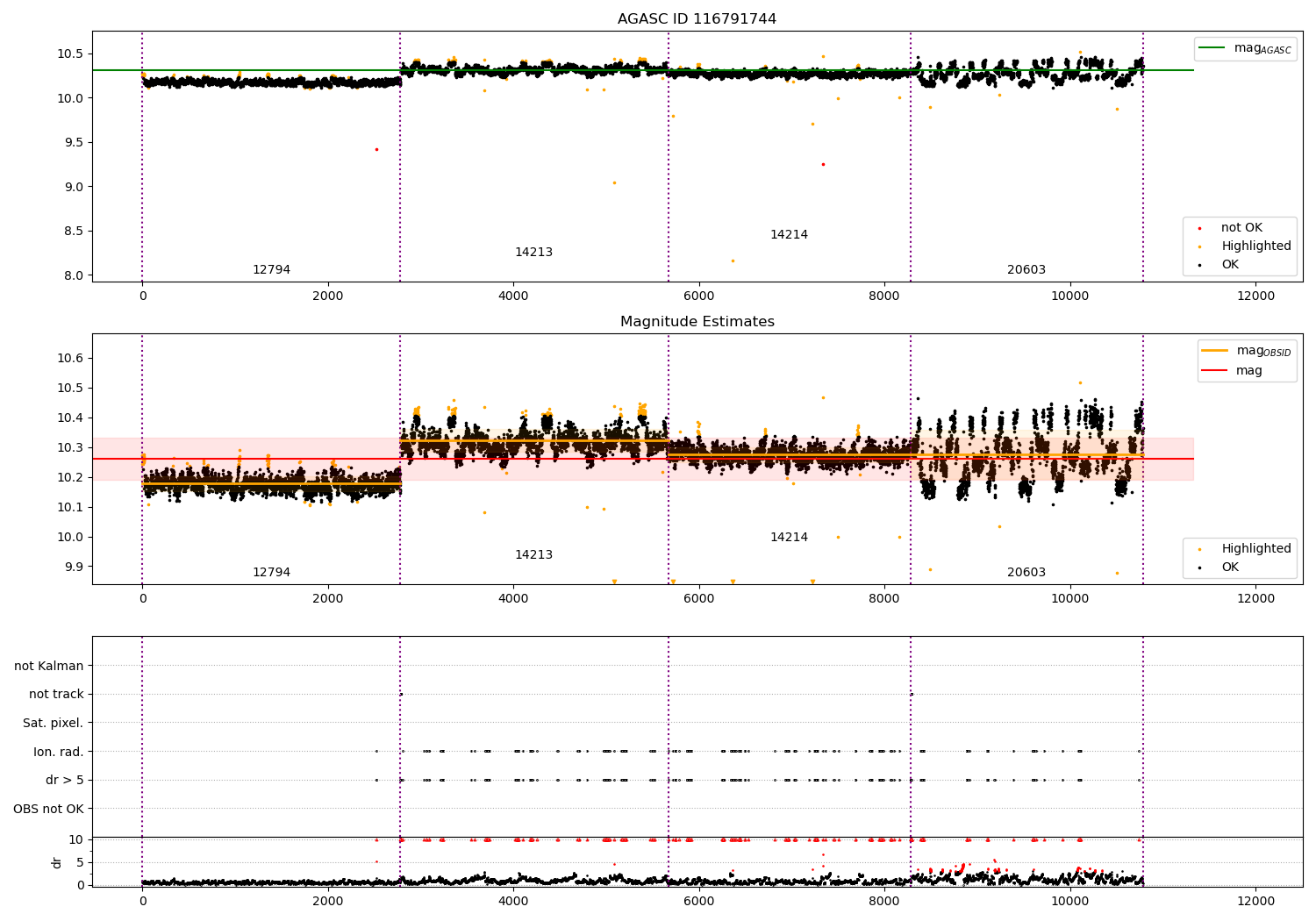Click the 2000 x-tick in bottom plot
This screenshot has width=1316, height=921.
click(x=328, y=901)
